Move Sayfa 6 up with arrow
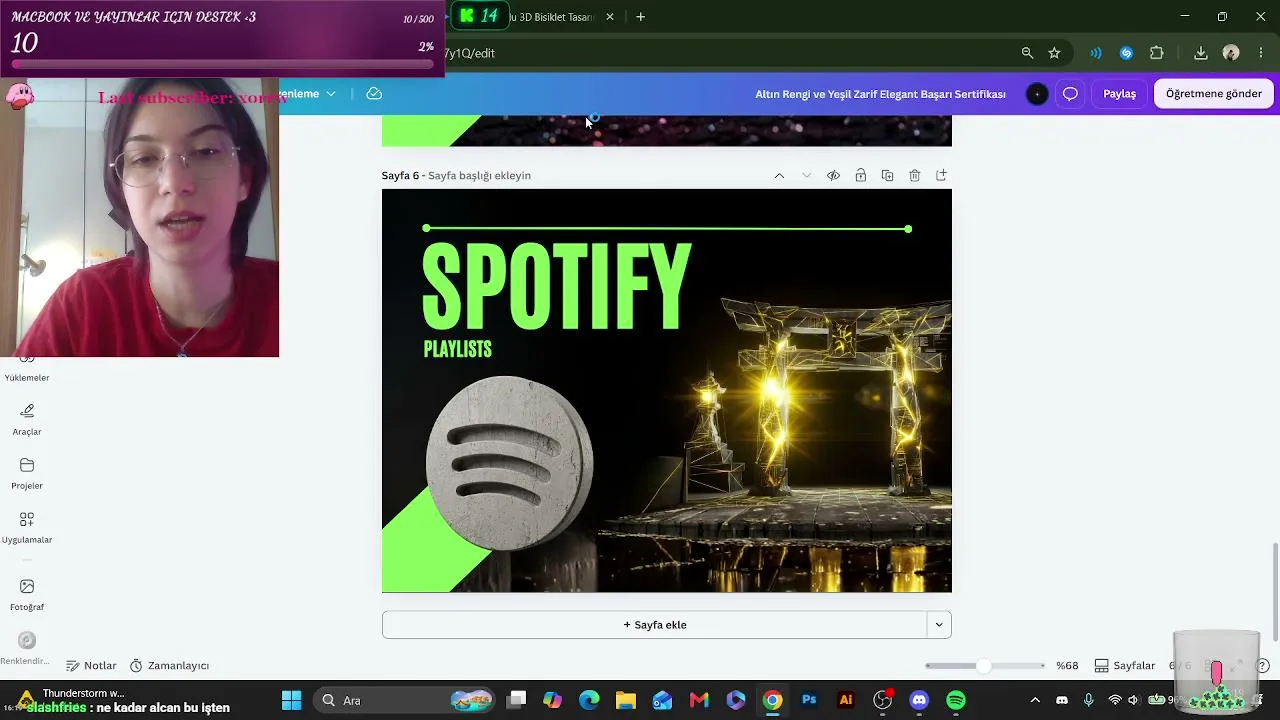Viewport: 1280px width, 720px height. (779, 176)
